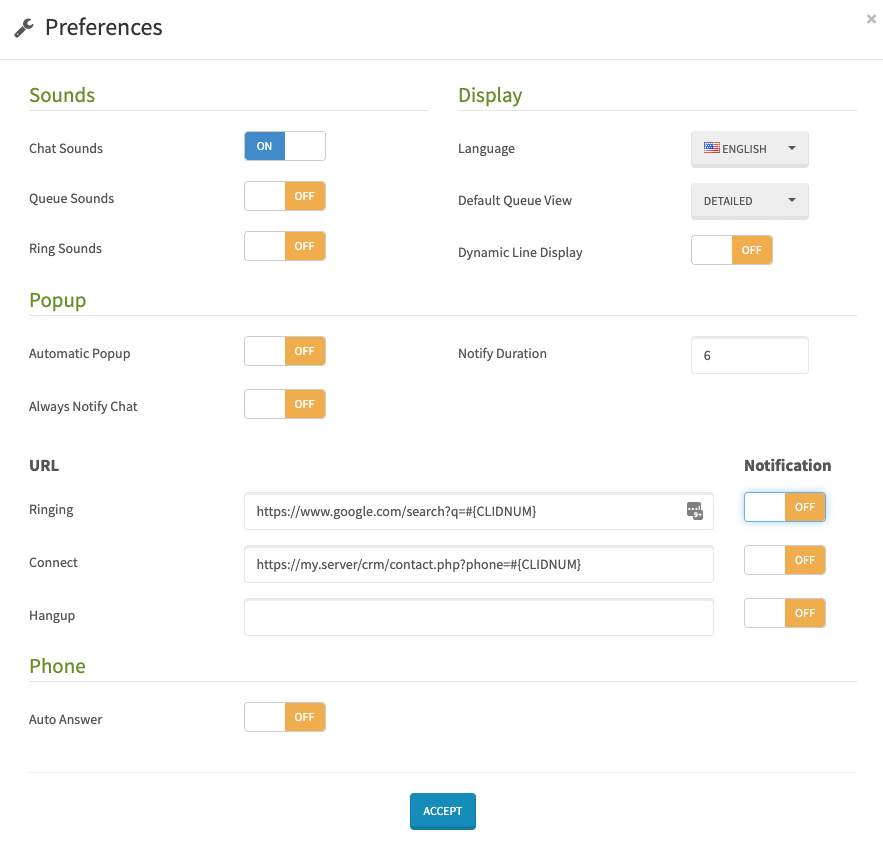
Task: Turn off the Chat Sounds toggle
Action: 285,146
